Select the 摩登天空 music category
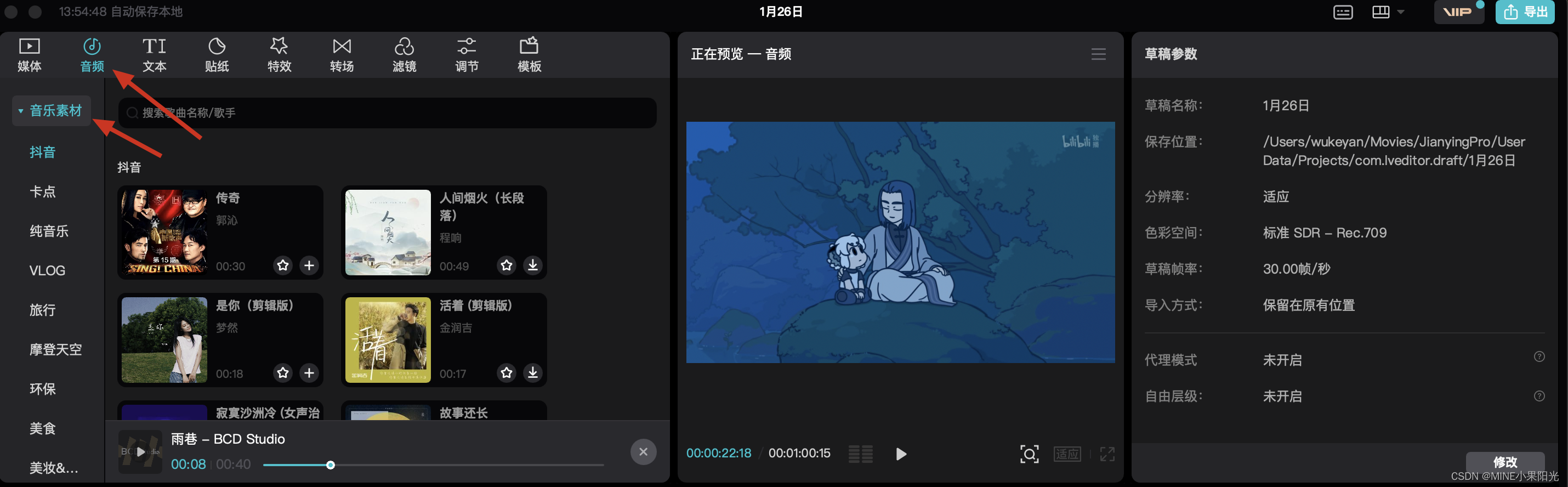1568x487 pixels. click(x=55, y=349)
